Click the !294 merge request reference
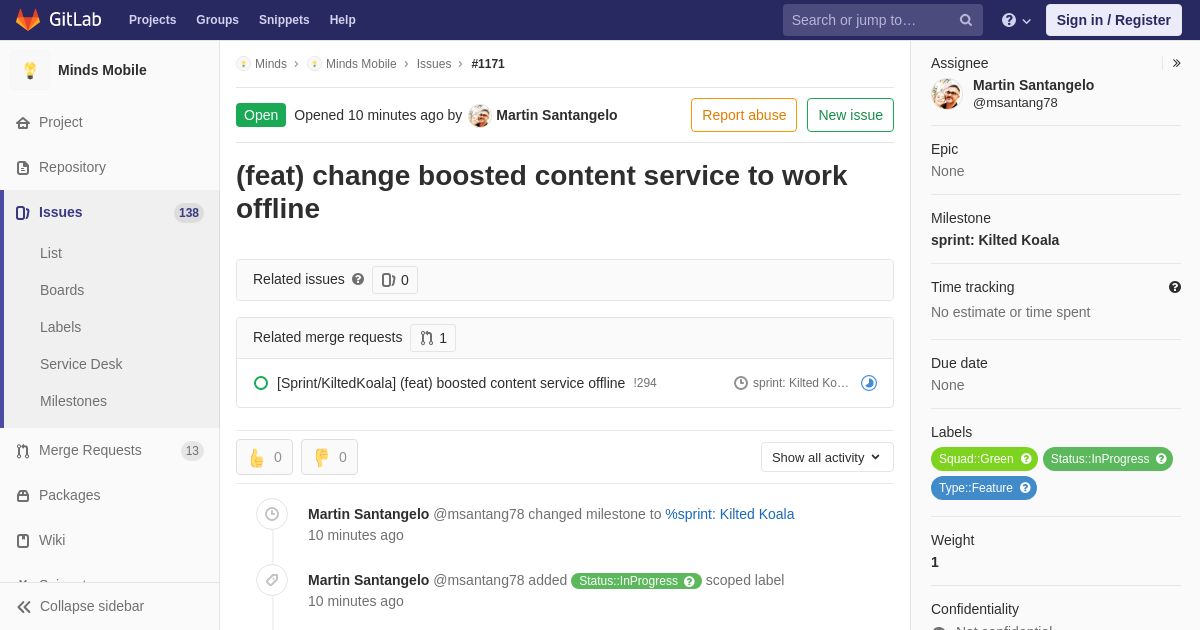Image resolution: width=1200 pixels, height=630 pixels. pyautogui.click(x=645, y=383)
